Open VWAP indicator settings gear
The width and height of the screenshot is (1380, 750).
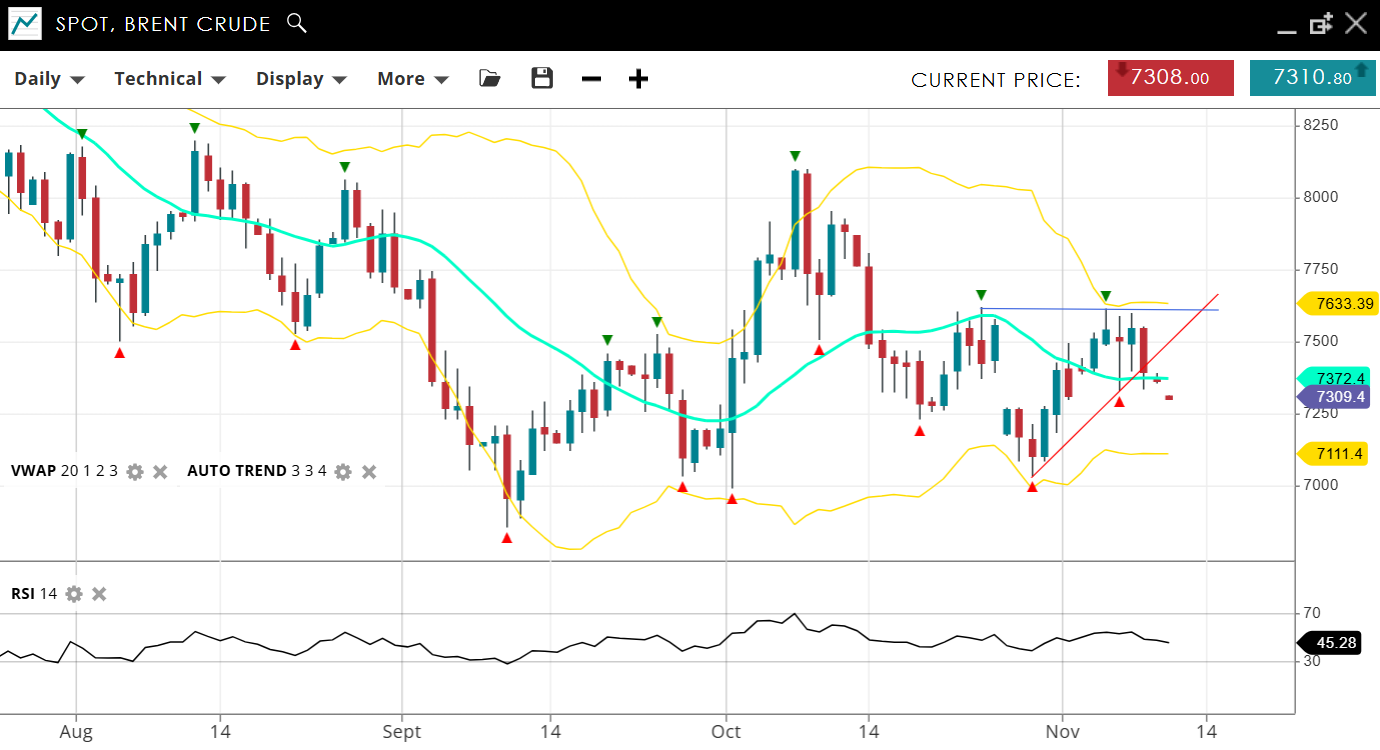[x=135, y=471]
